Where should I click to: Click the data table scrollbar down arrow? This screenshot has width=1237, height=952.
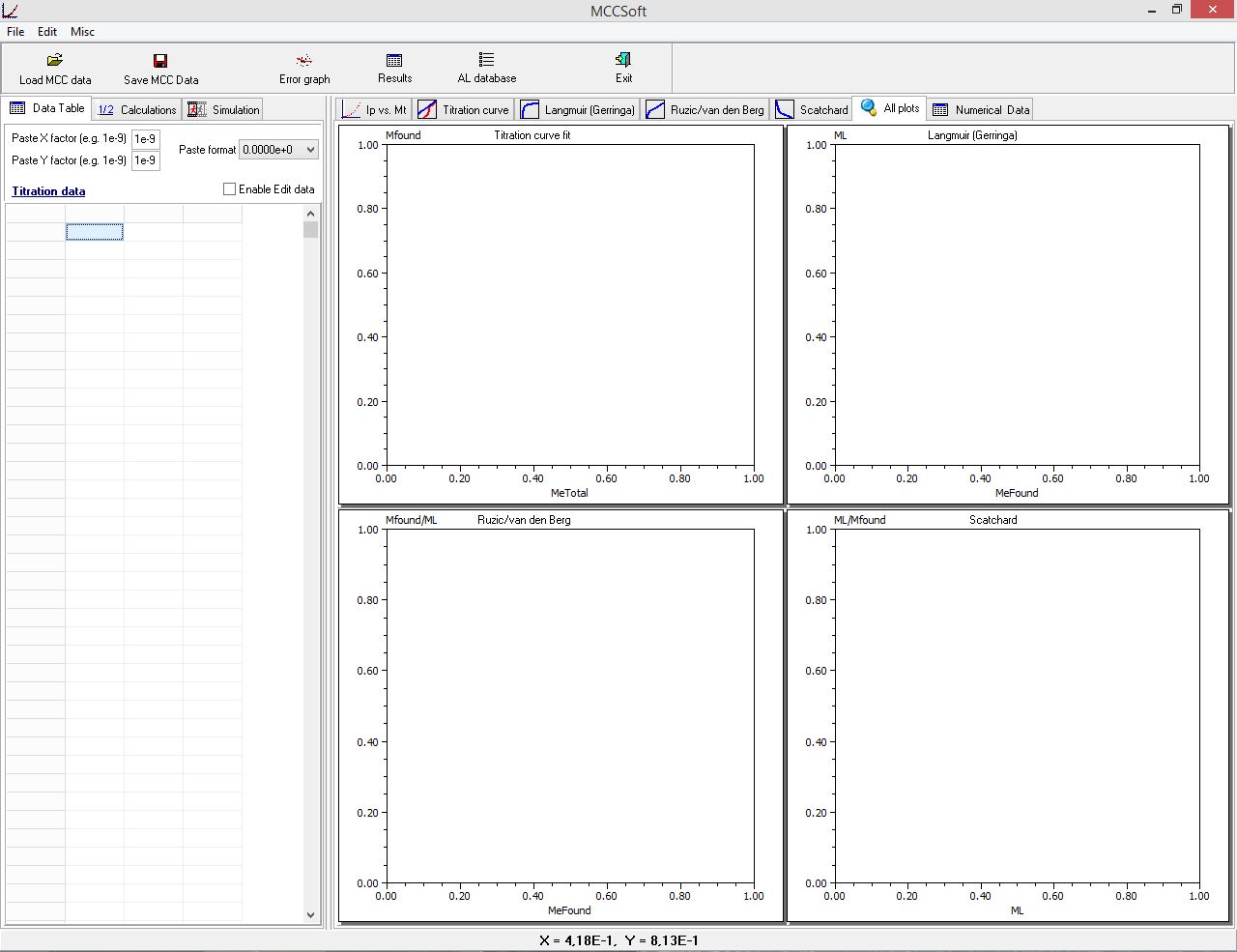coord(310,914)
